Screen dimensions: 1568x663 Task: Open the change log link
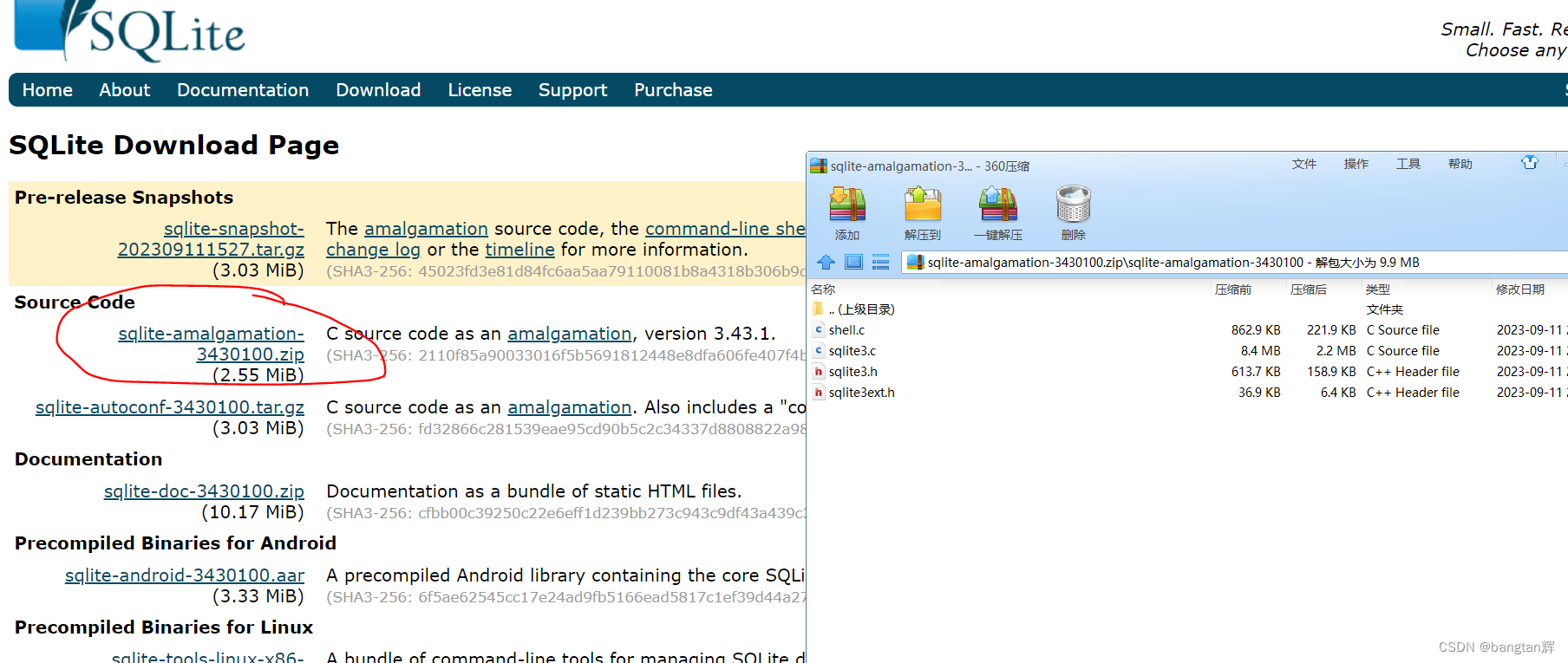373,250
